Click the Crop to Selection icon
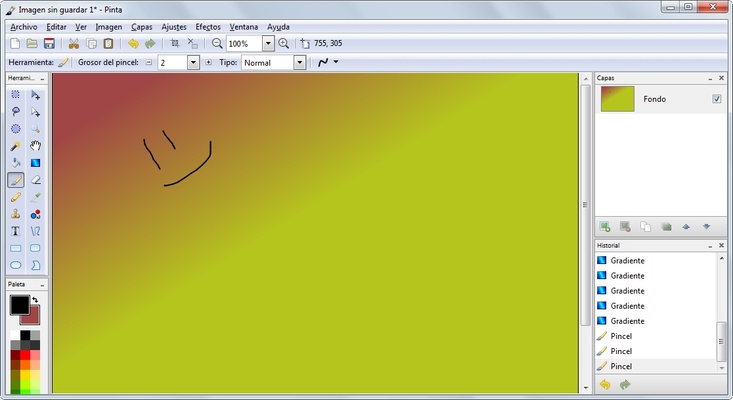The image size is (733, 400). pyautogui.click(x=175, y=43)
